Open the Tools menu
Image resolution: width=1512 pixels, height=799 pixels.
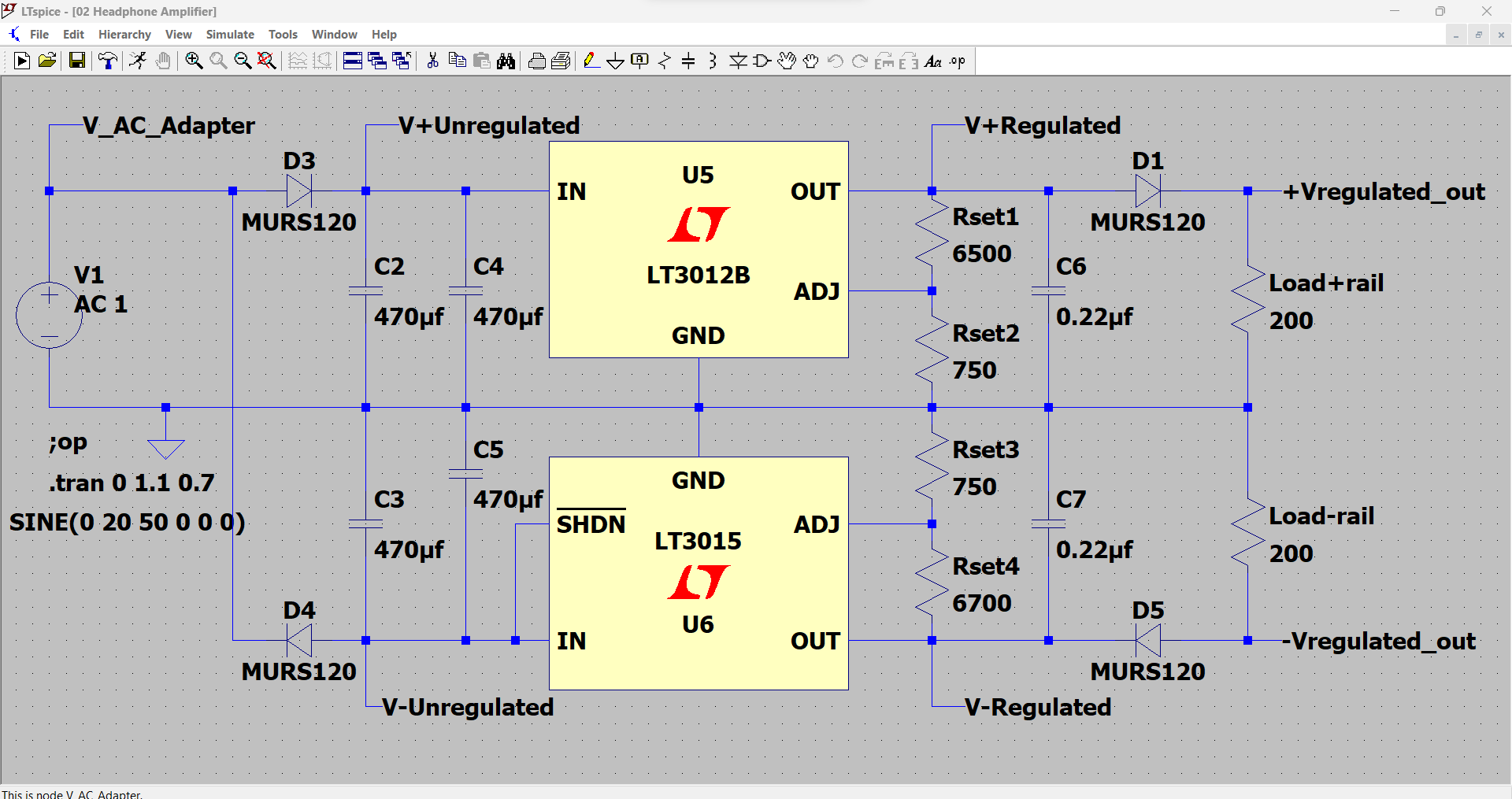(x=283, y=34)
